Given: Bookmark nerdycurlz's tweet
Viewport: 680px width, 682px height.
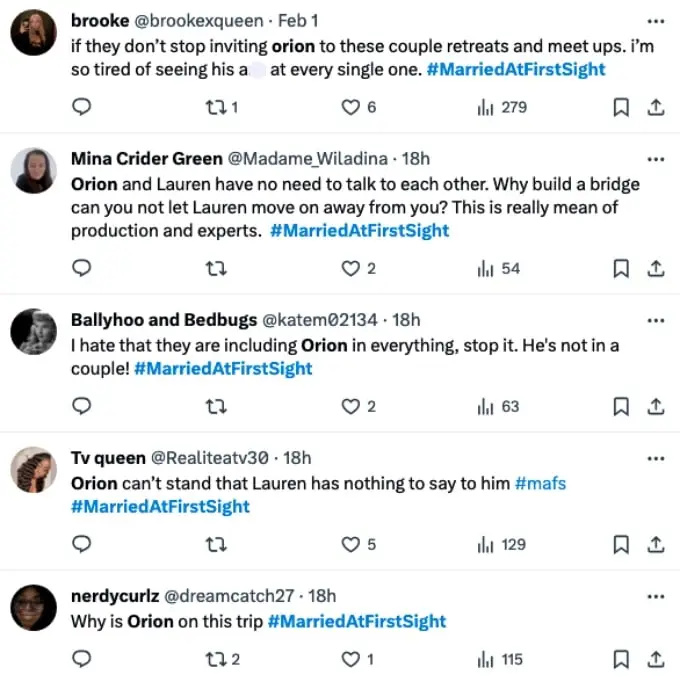Looking at the screenshot, I should pos(621,659).
